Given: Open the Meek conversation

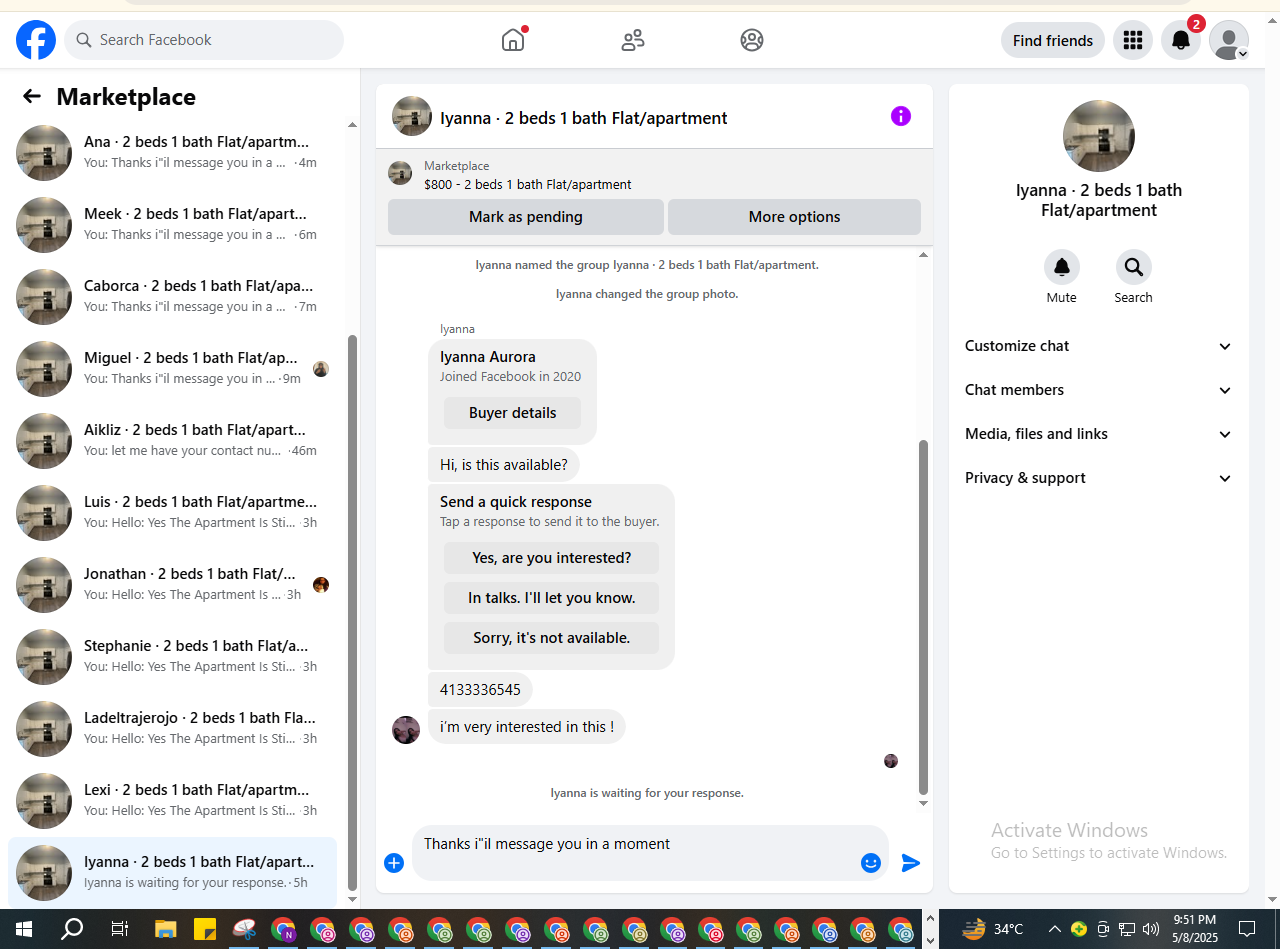Looking at the screenshot, I should [172, 224].
